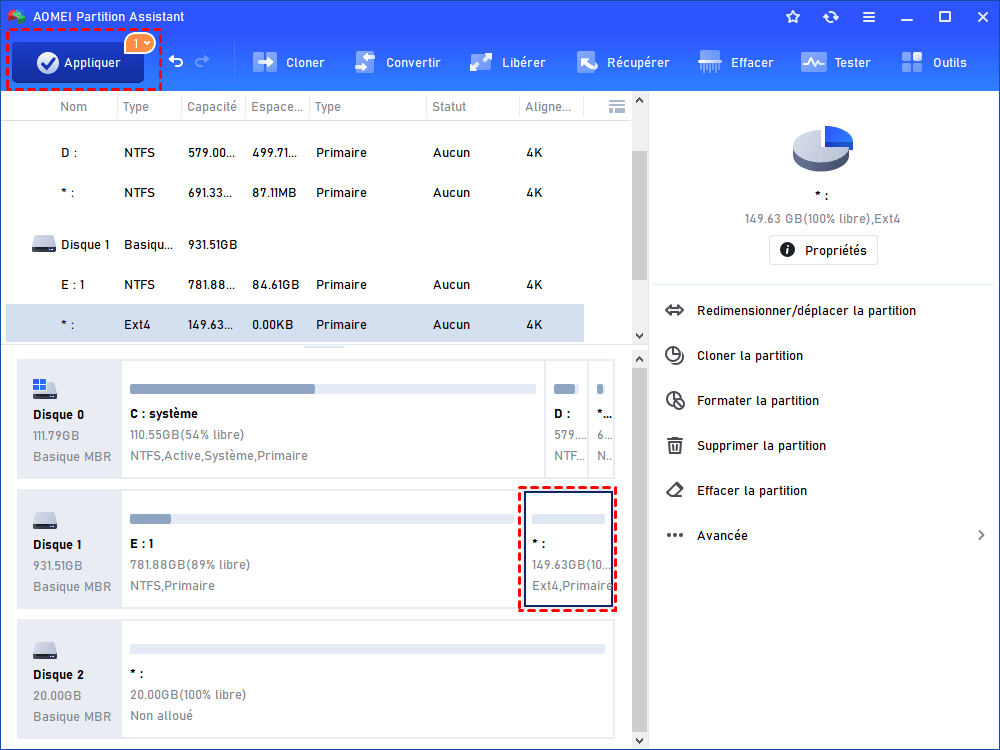Image resolution: width=1000 pixels, height=750 pixels.
Task: Click scroll up arrow of disk map
Action: pos(640,359)
